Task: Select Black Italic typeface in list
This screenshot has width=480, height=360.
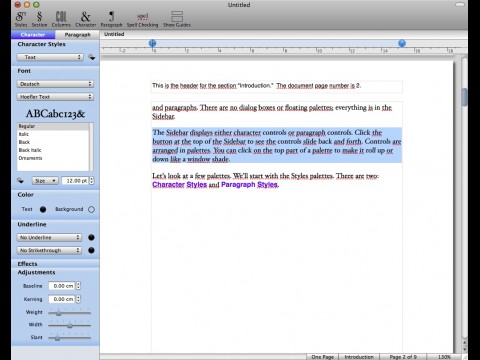Action: [x=53, y=150]
